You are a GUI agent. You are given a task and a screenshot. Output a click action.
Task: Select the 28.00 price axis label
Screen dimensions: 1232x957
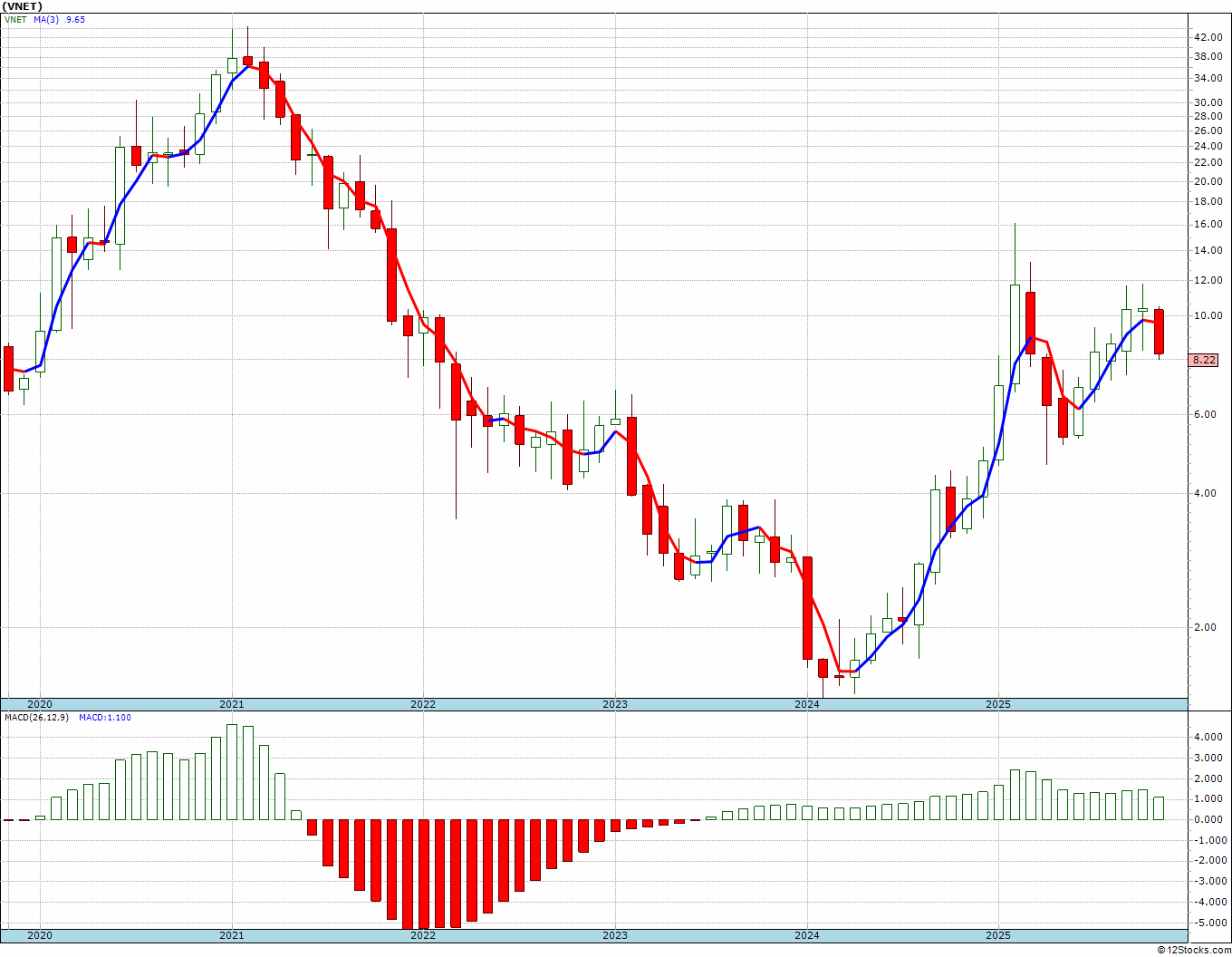[x=1208, y=116]
